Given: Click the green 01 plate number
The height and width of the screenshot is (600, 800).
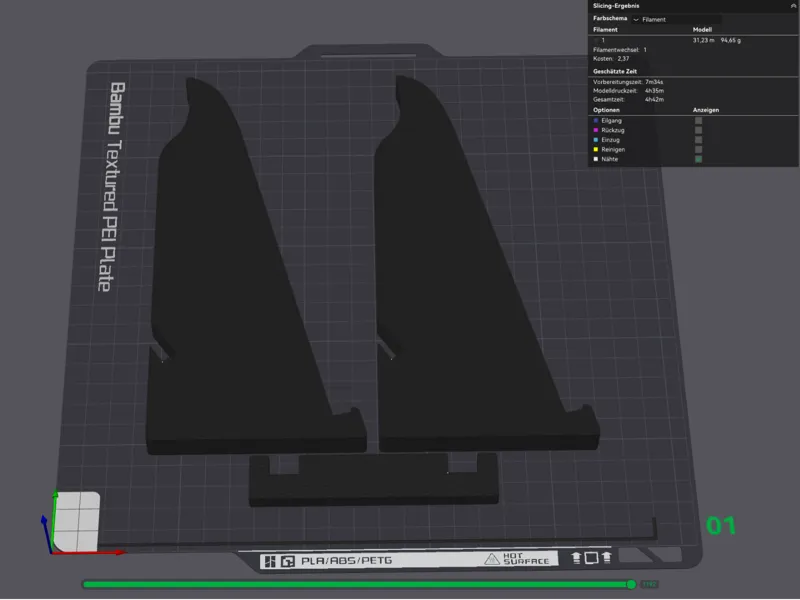Looking at the screenshot, I should (720, 526).
